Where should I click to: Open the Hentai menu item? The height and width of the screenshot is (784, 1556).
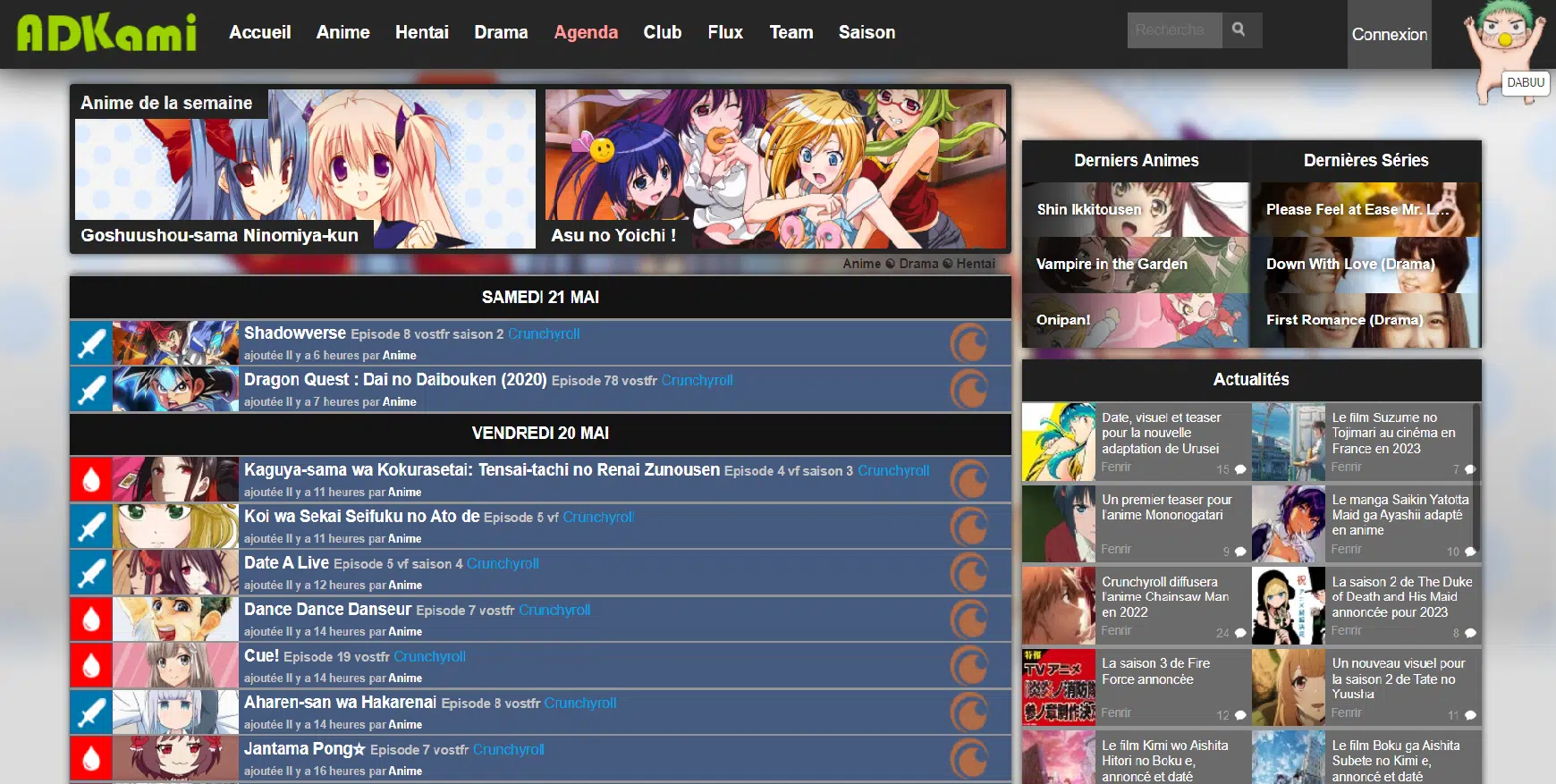(422, 32)
